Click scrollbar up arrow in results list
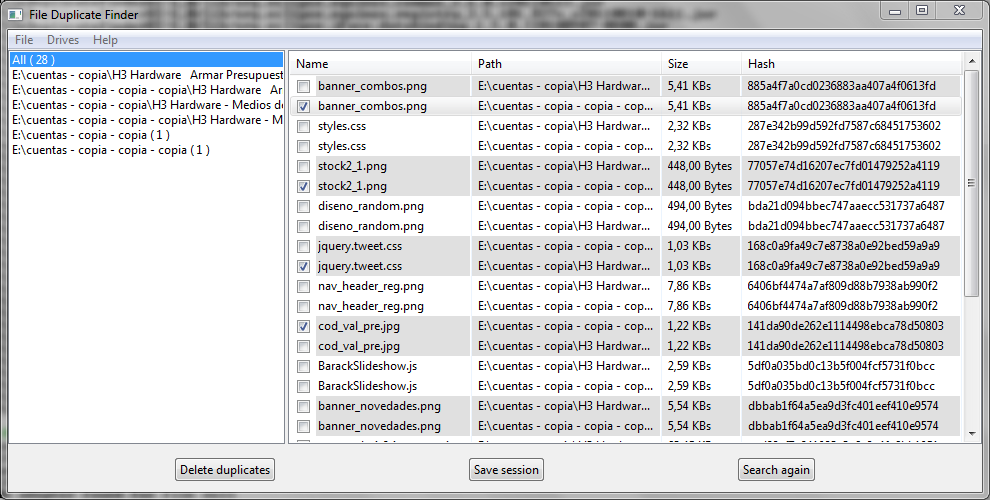 coord(972,62)
